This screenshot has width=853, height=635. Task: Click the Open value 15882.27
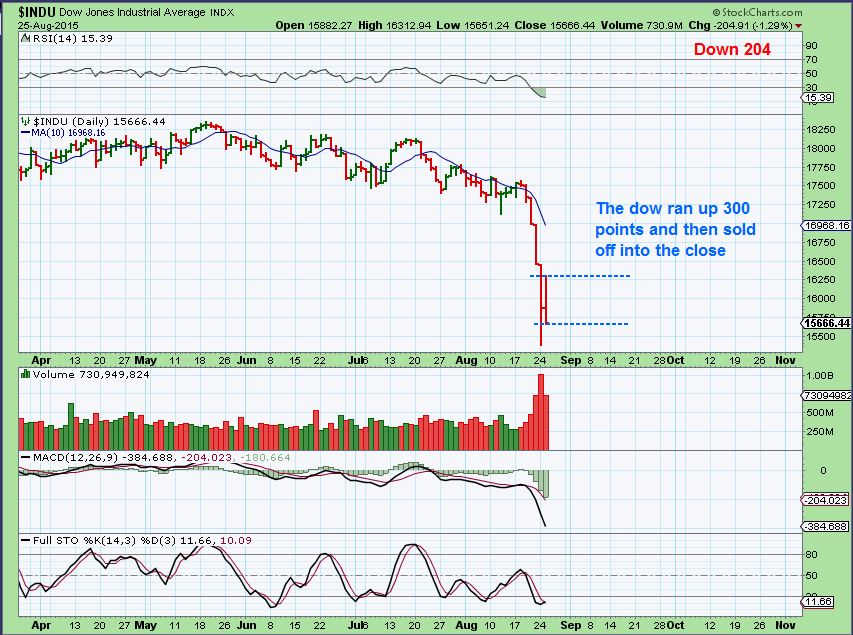330,25
